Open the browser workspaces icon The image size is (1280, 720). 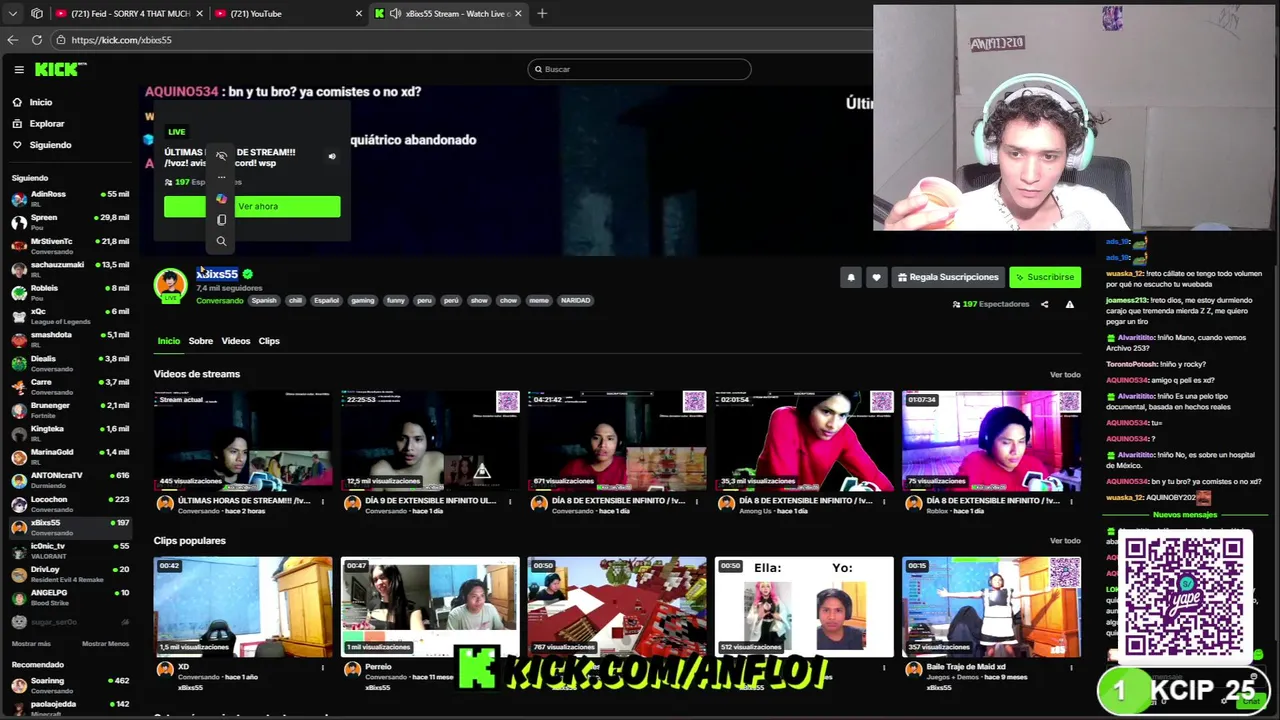tap(37, 13)
